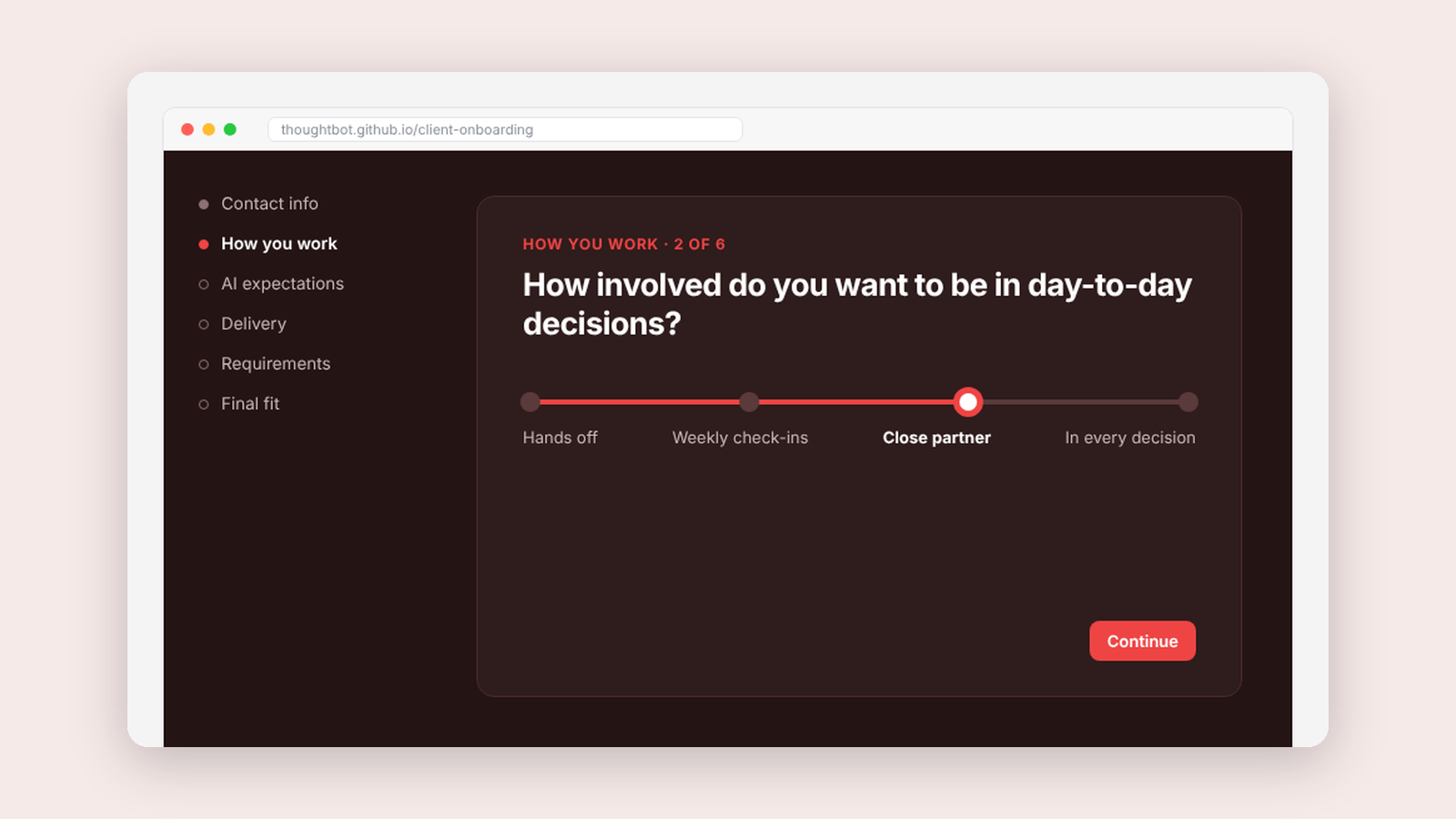
Task: Click the yellow minimize window dot
Action: tap(208, 129)
